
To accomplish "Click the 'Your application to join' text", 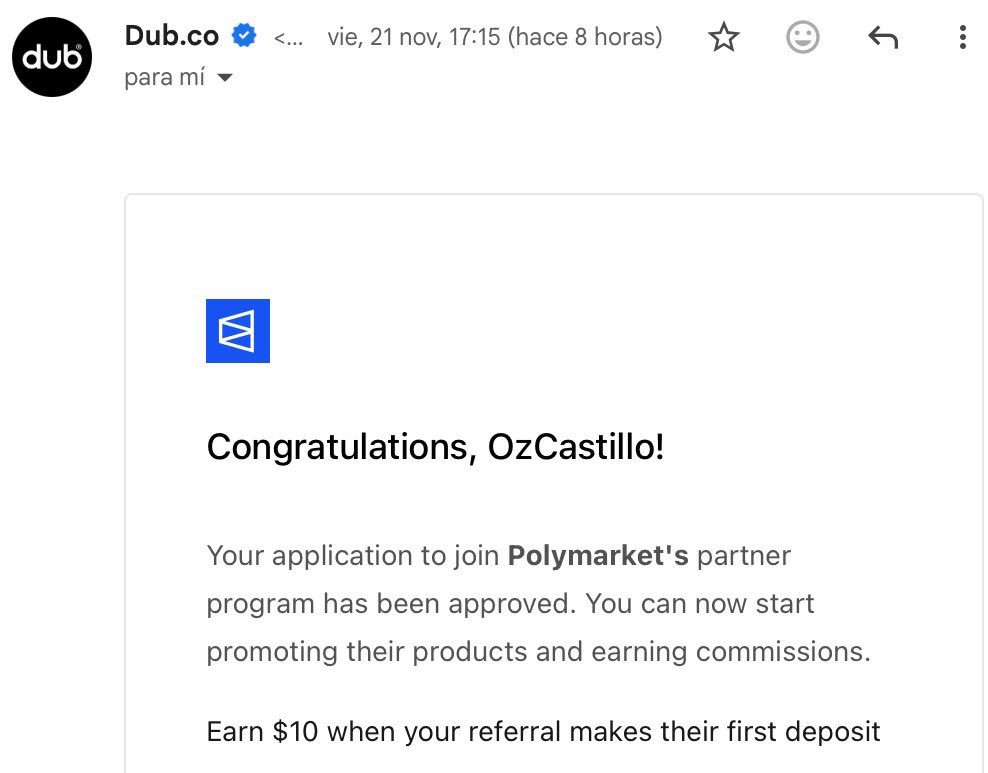I will [x=353, y=555].
